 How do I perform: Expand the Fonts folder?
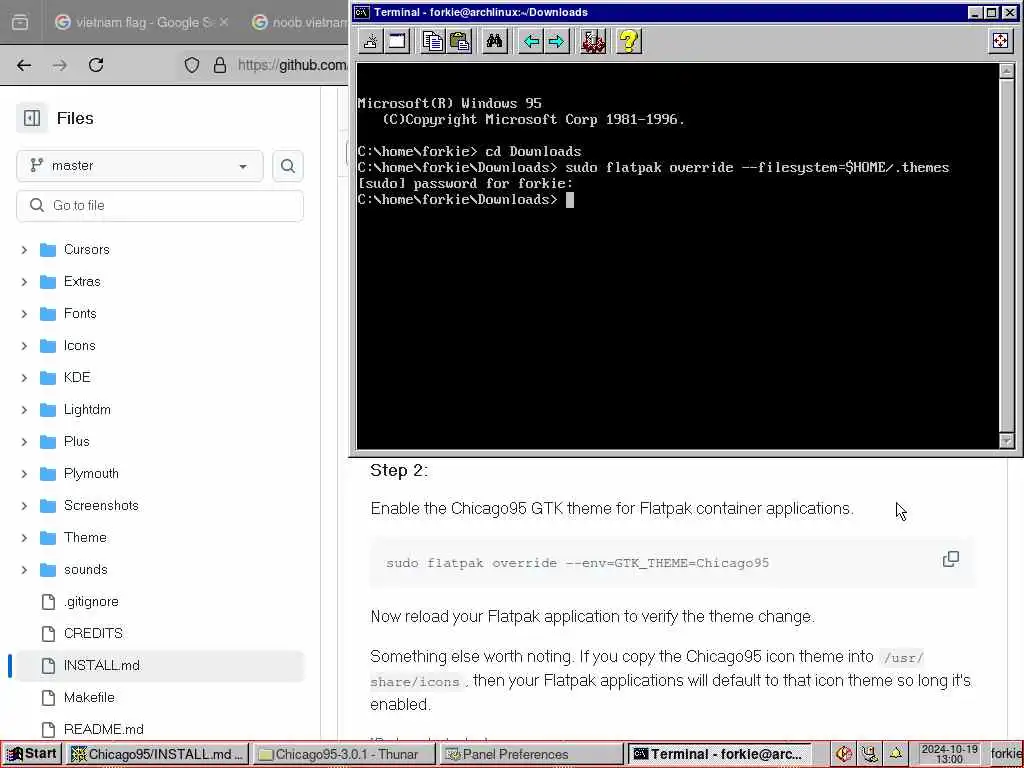coord(24,314)
